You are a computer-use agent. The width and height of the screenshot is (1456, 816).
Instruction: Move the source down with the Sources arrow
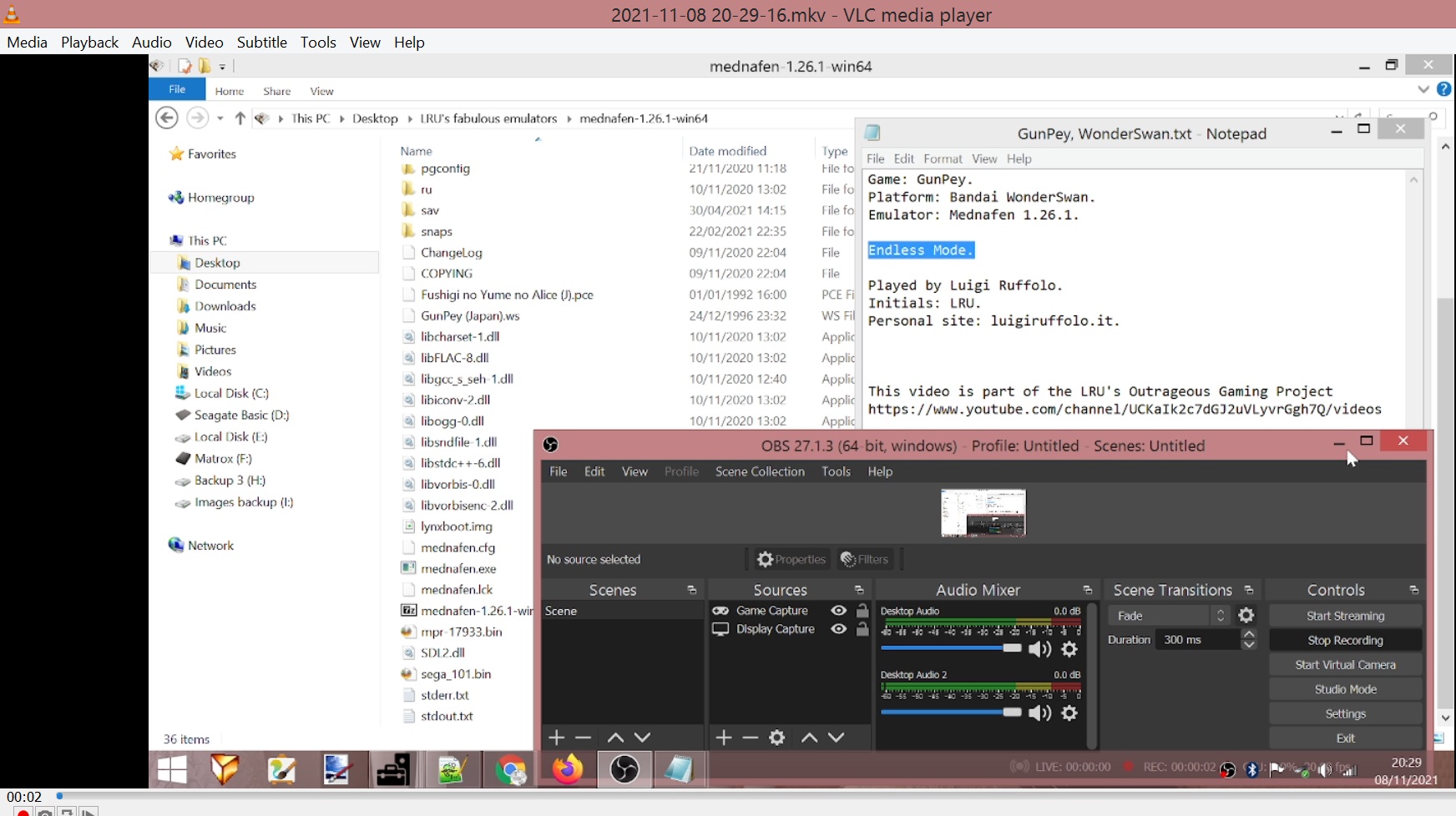(836, 738)
